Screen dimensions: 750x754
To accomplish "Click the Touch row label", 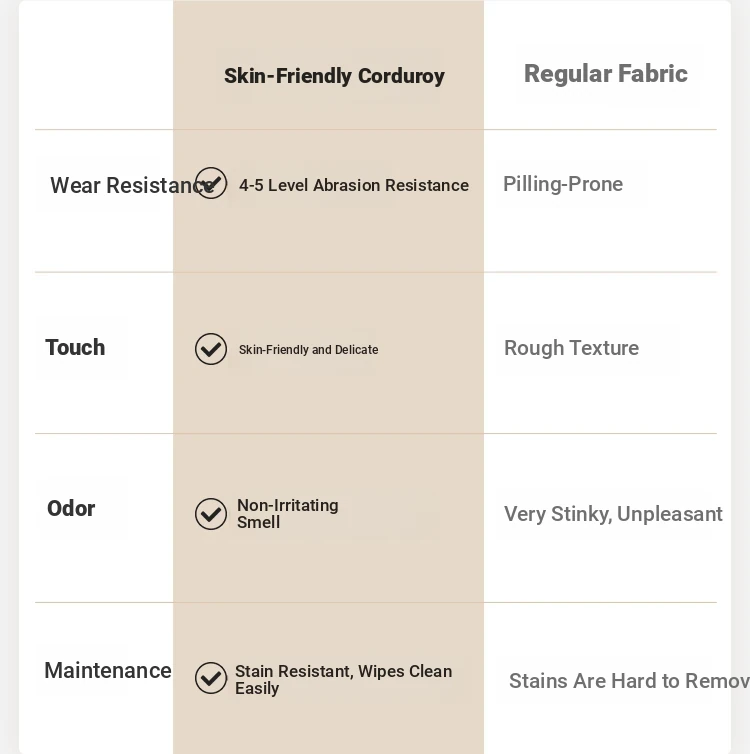I will 75,348.
